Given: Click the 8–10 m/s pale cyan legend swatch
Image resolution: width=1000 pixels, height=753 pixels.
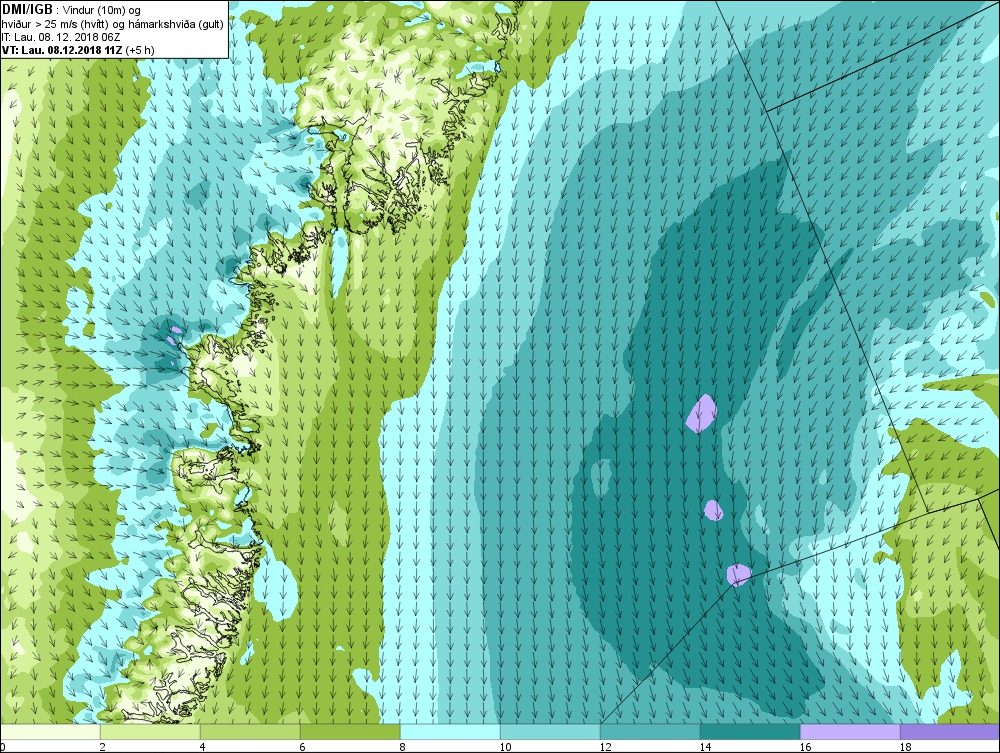Looking at the screenshot, I should 450,732.
